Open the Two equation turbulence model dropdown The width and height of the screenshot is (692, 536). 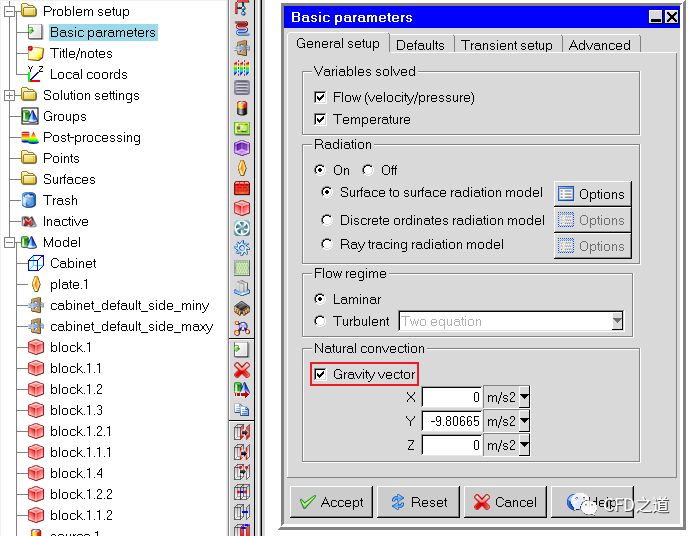click(617, 321)
